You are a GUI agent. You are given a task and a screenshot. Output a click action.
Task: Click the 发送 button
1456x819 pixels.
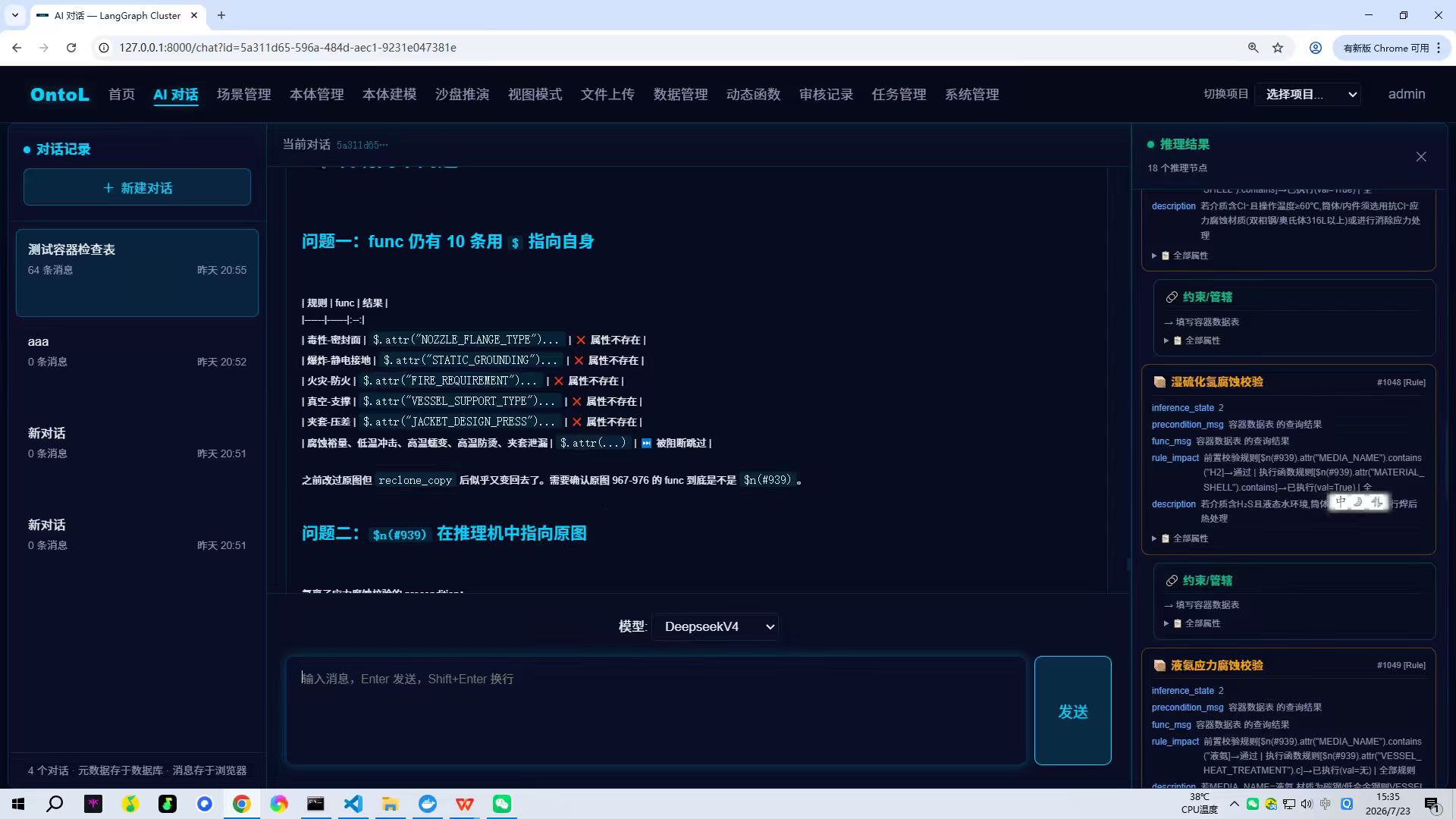[1073, 711]
